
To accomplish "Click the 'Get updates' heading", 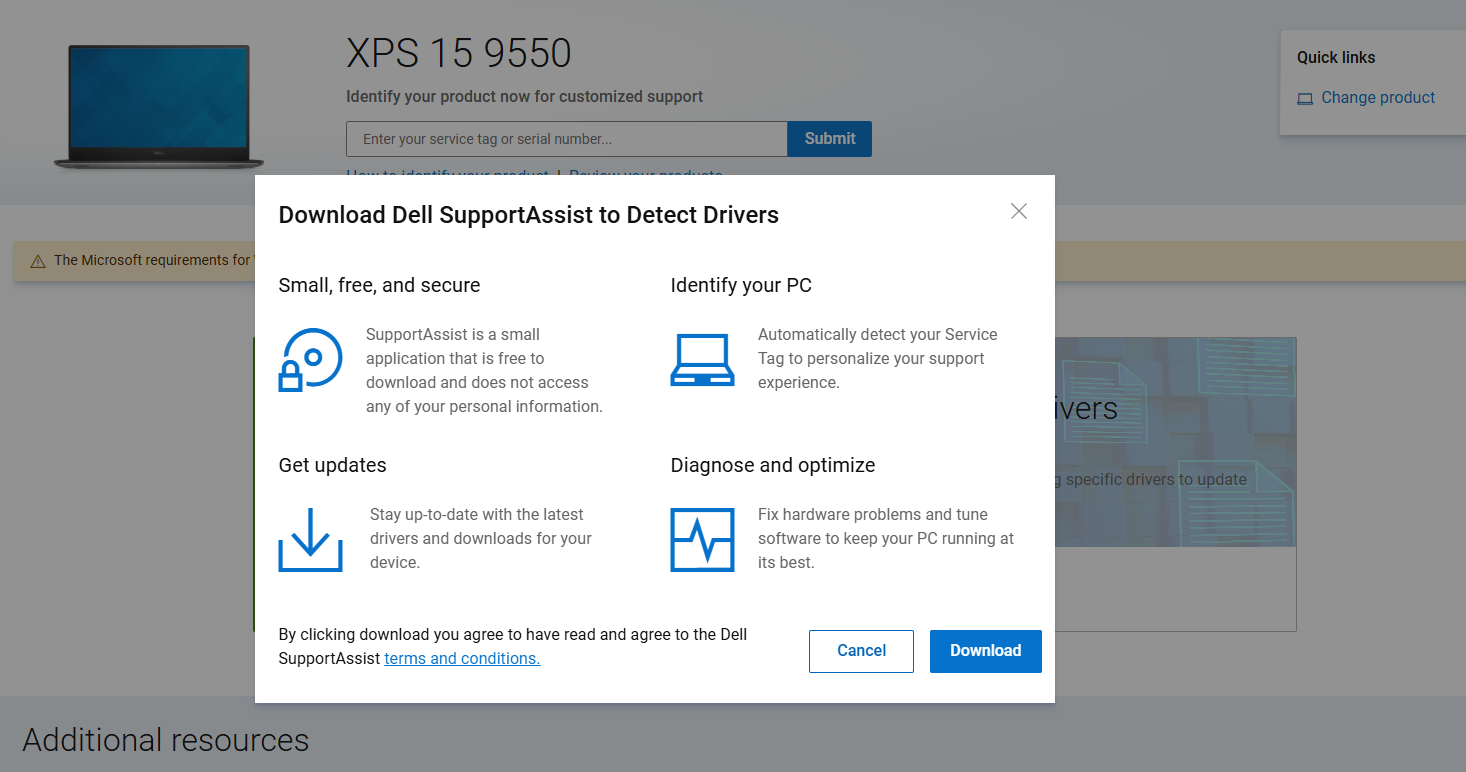I will click(332, 465).
